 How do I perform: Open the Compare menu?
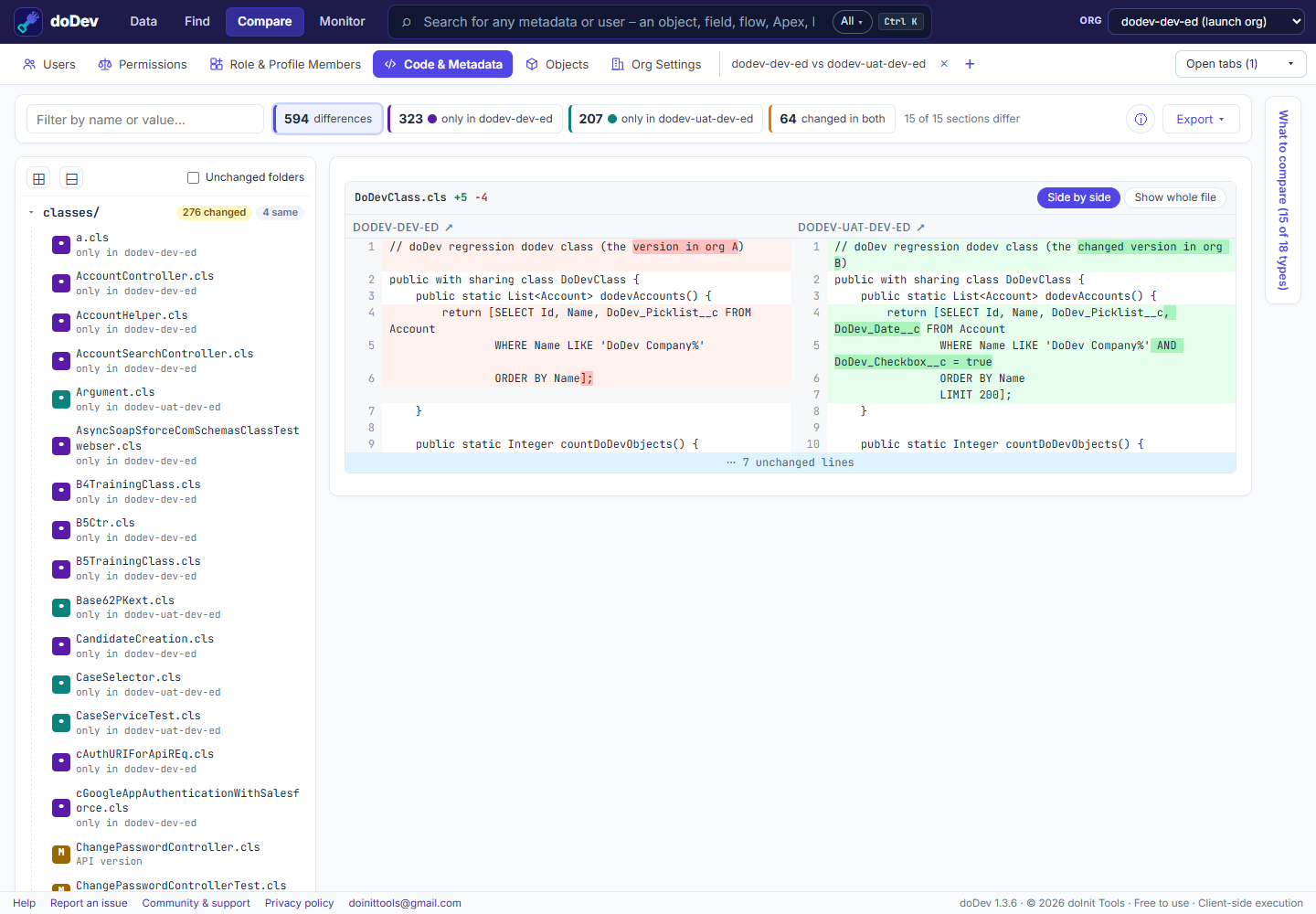pos(265,22)
